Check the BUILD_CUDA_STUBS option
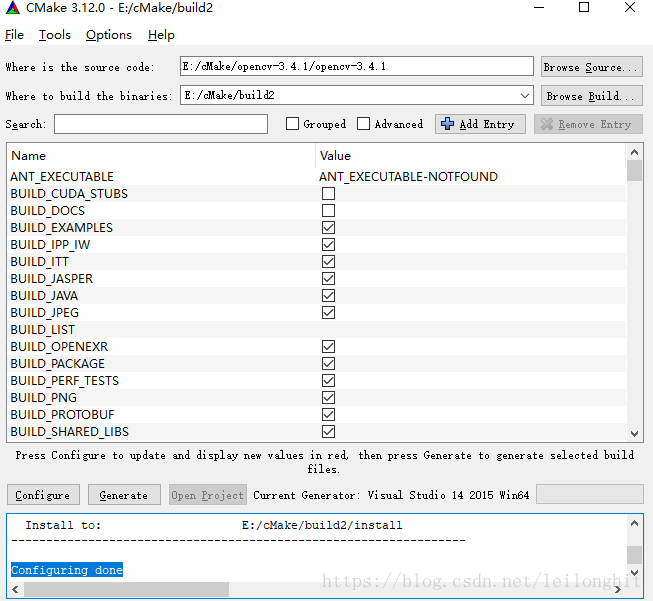Screen dimensions: 653x601 coord(328,194)
